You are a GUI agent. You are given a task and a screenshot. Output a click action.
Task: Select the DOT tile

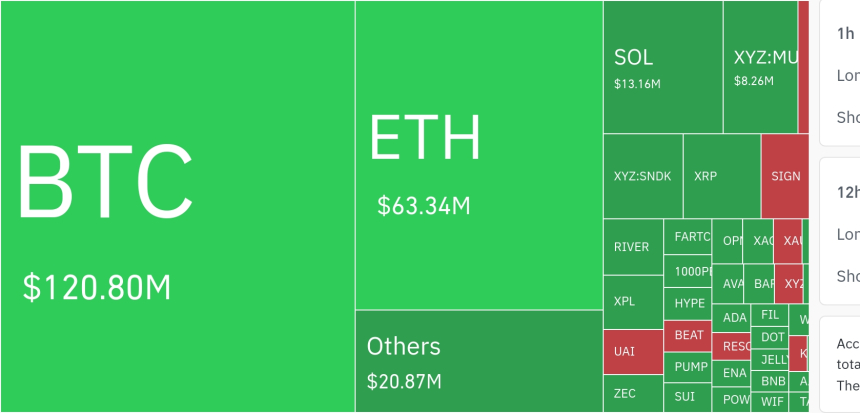771,337
